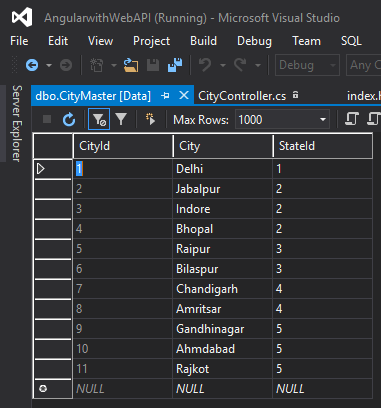The height and width of the screenshot is (408, 381).
Task: Close the dbo.CityMaster [Data] tab
Action: coord(184,96)
